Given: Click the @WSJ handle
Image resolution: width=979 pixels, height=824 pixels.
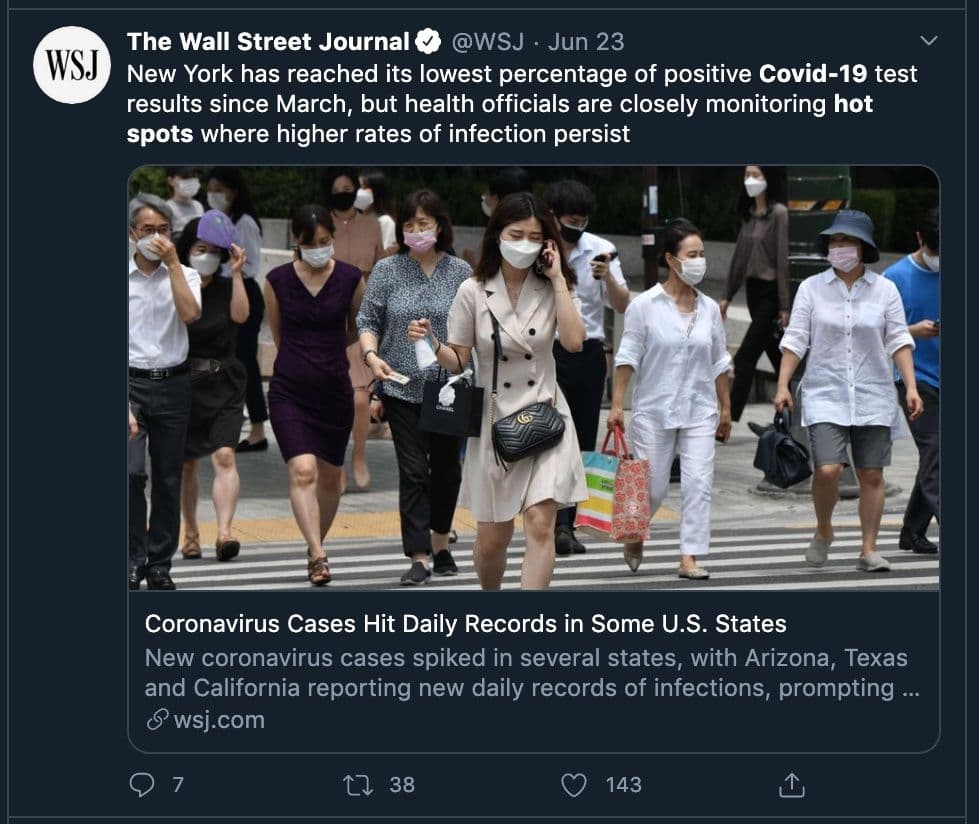Looking at the screenshot, I should 488,42.
